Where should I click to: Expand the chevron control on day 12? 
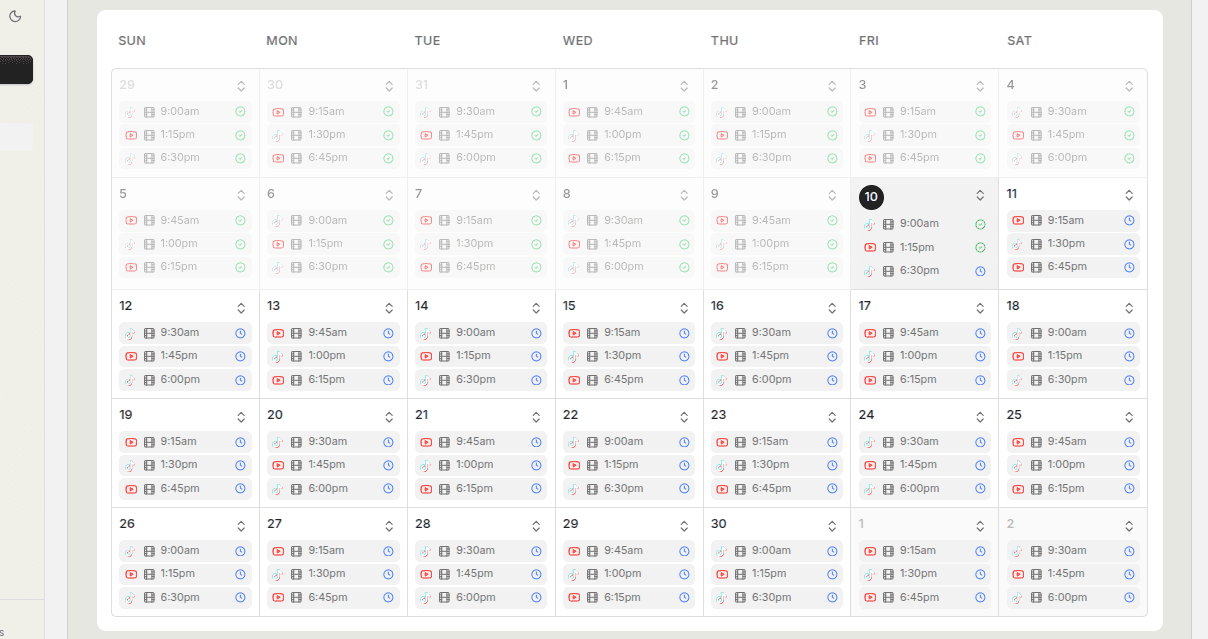(x=239, y=306)
